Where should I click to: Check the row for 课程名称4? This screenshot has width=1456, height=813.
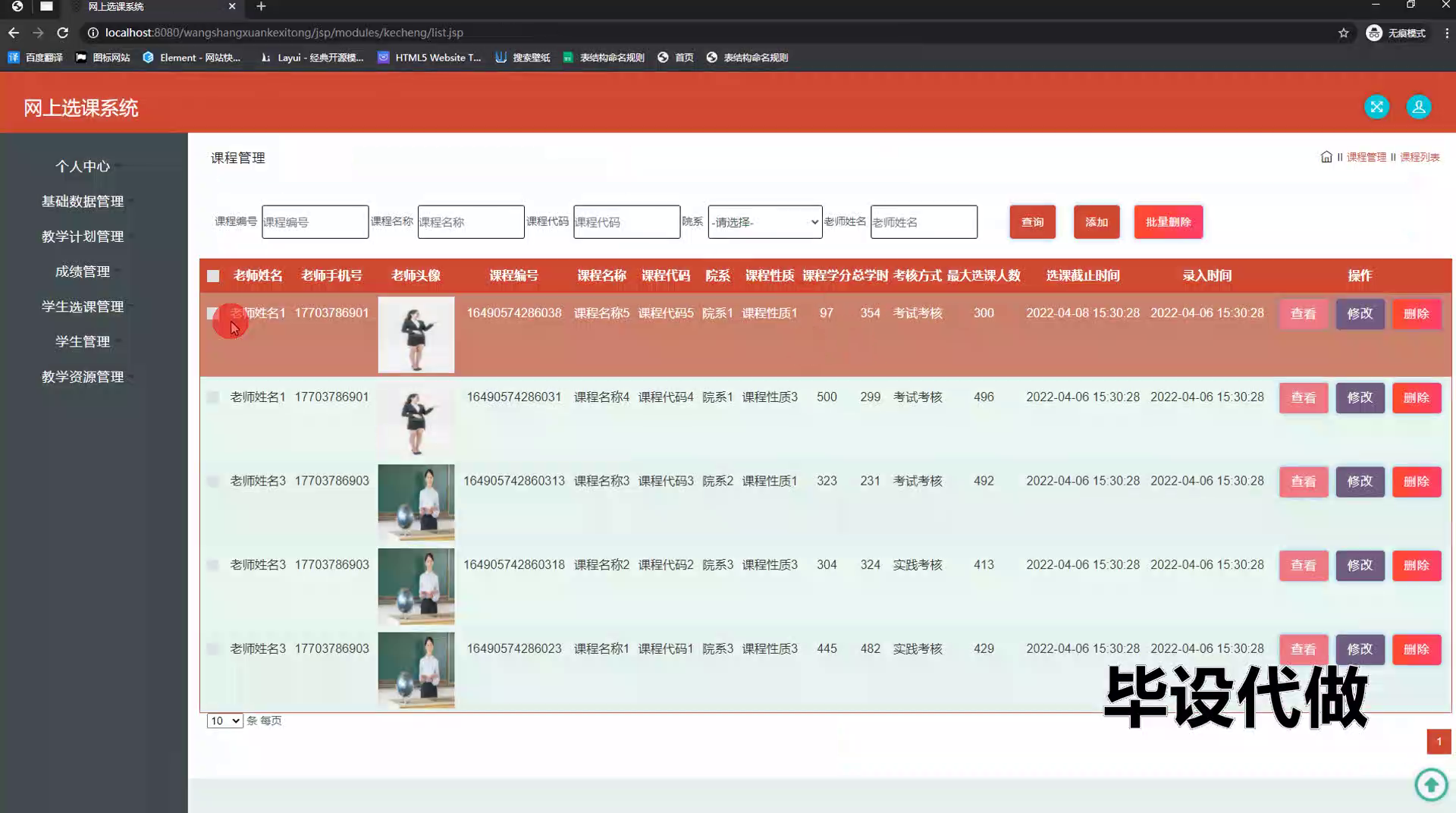(213, 397)
